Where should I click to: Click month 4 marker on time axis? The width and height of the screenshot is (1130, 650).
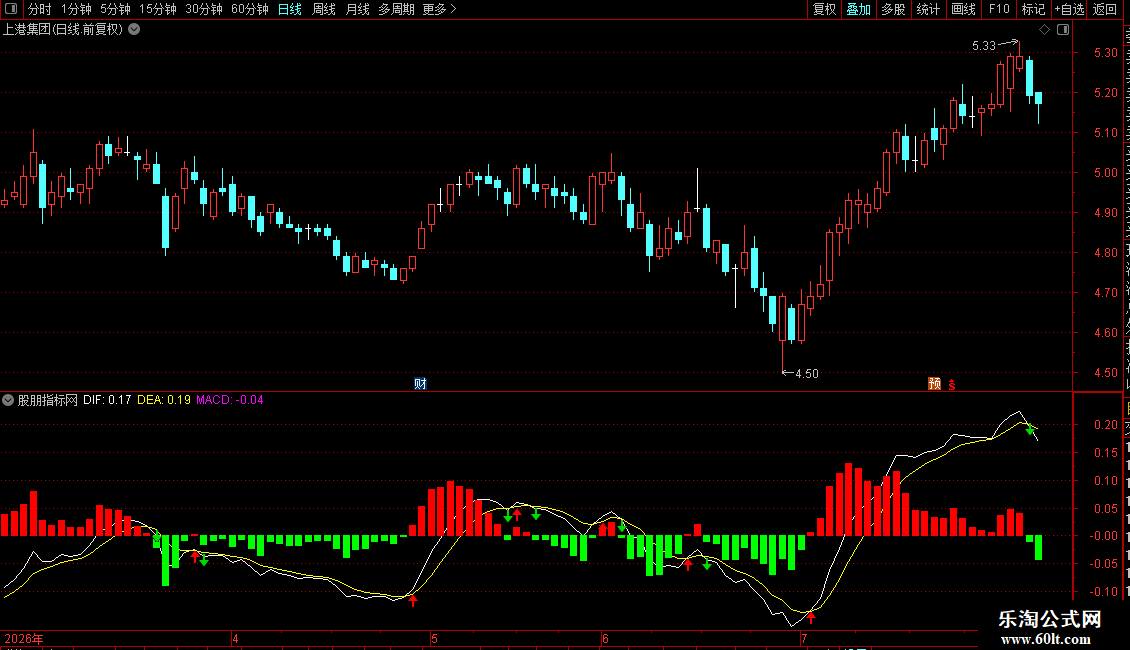point(235,638)
